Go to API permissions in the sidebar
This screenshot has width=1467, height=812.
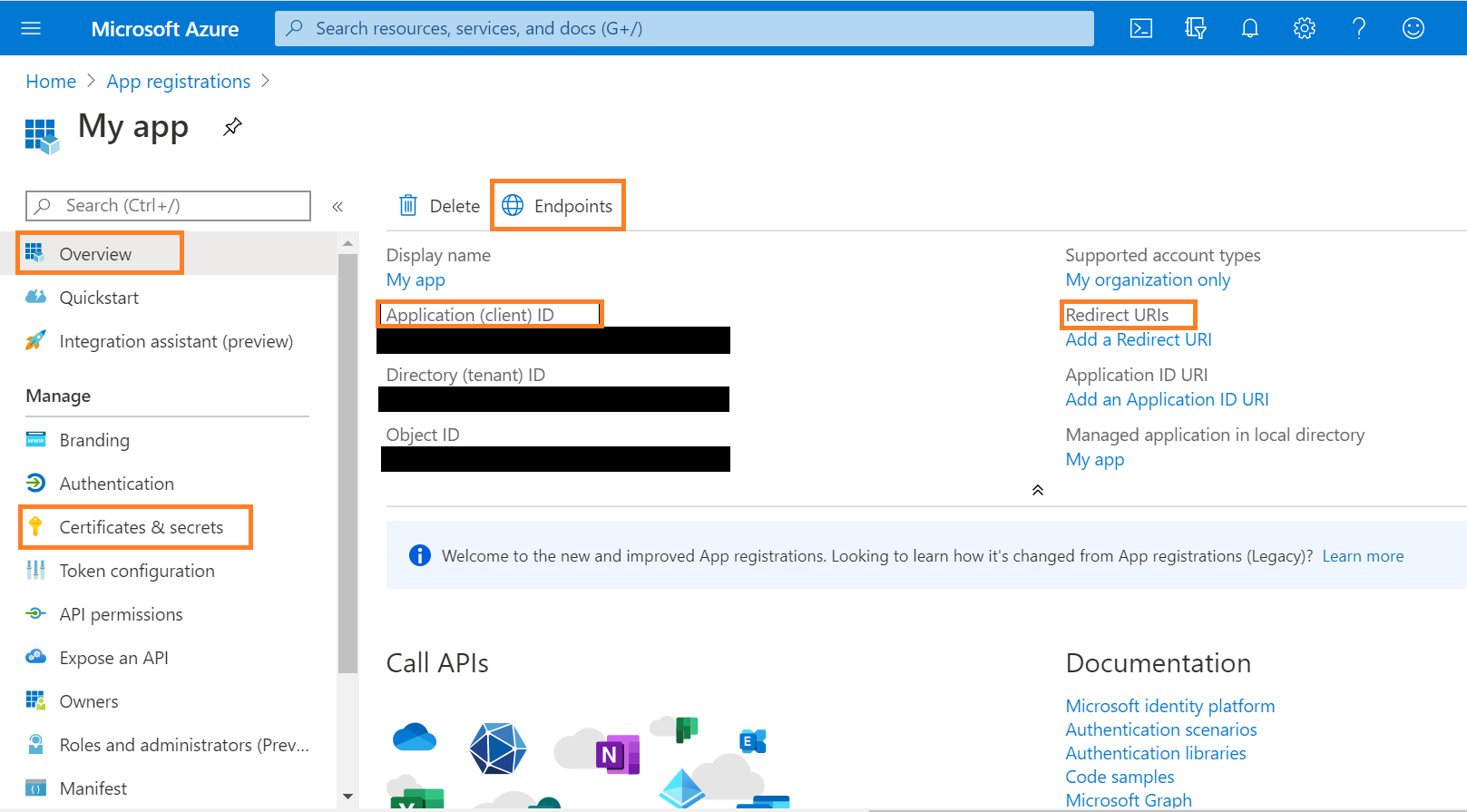(121, 614)
